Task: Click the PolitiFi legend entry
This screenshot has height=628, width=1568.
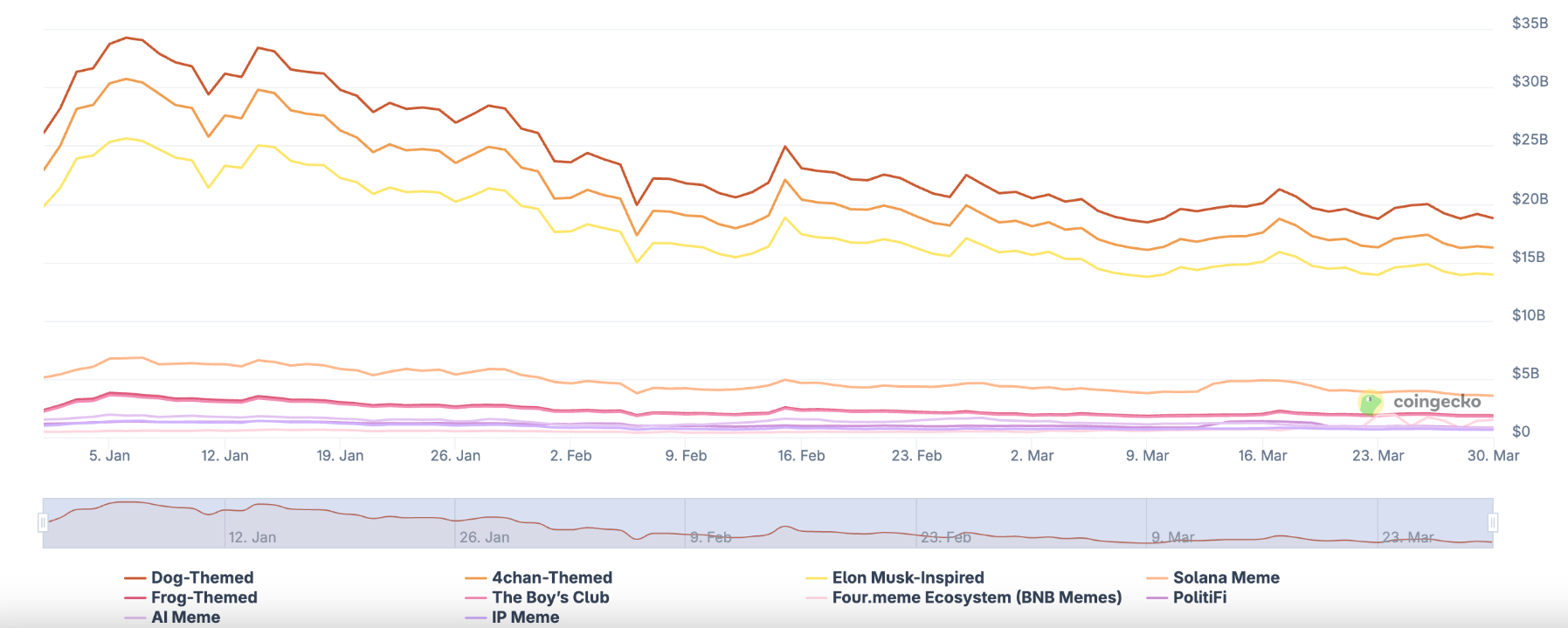Action: pos(1199,597)
